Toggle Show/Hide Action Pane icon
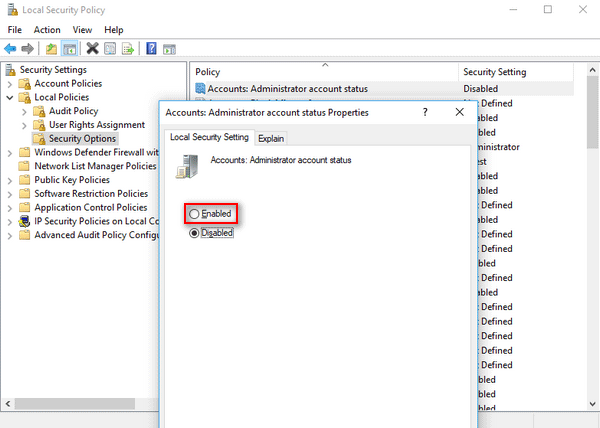Viewport: 600px width, 428px height. coord(169,49)
